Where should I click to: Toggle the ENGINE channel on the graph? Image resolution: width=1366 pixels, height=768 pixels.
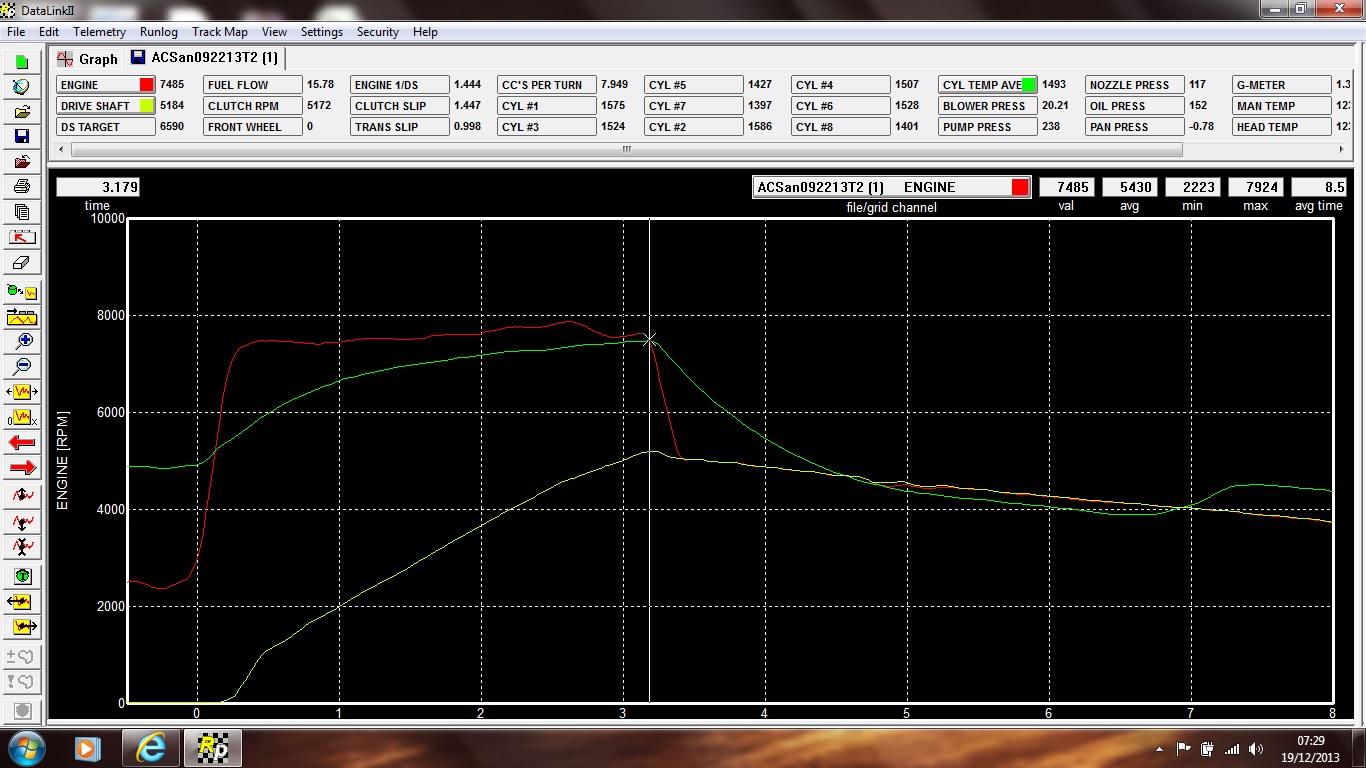click(x=105, y=85)
